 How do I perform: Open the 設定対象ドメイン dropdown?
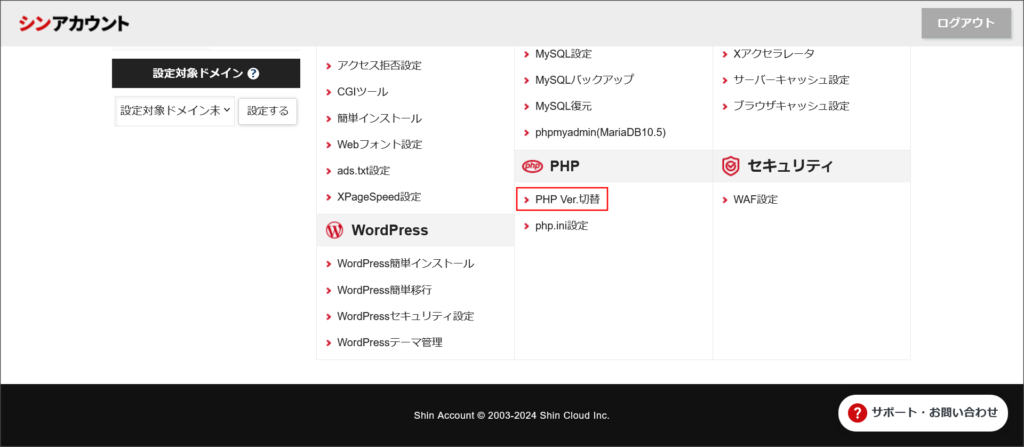coord(175,111)
